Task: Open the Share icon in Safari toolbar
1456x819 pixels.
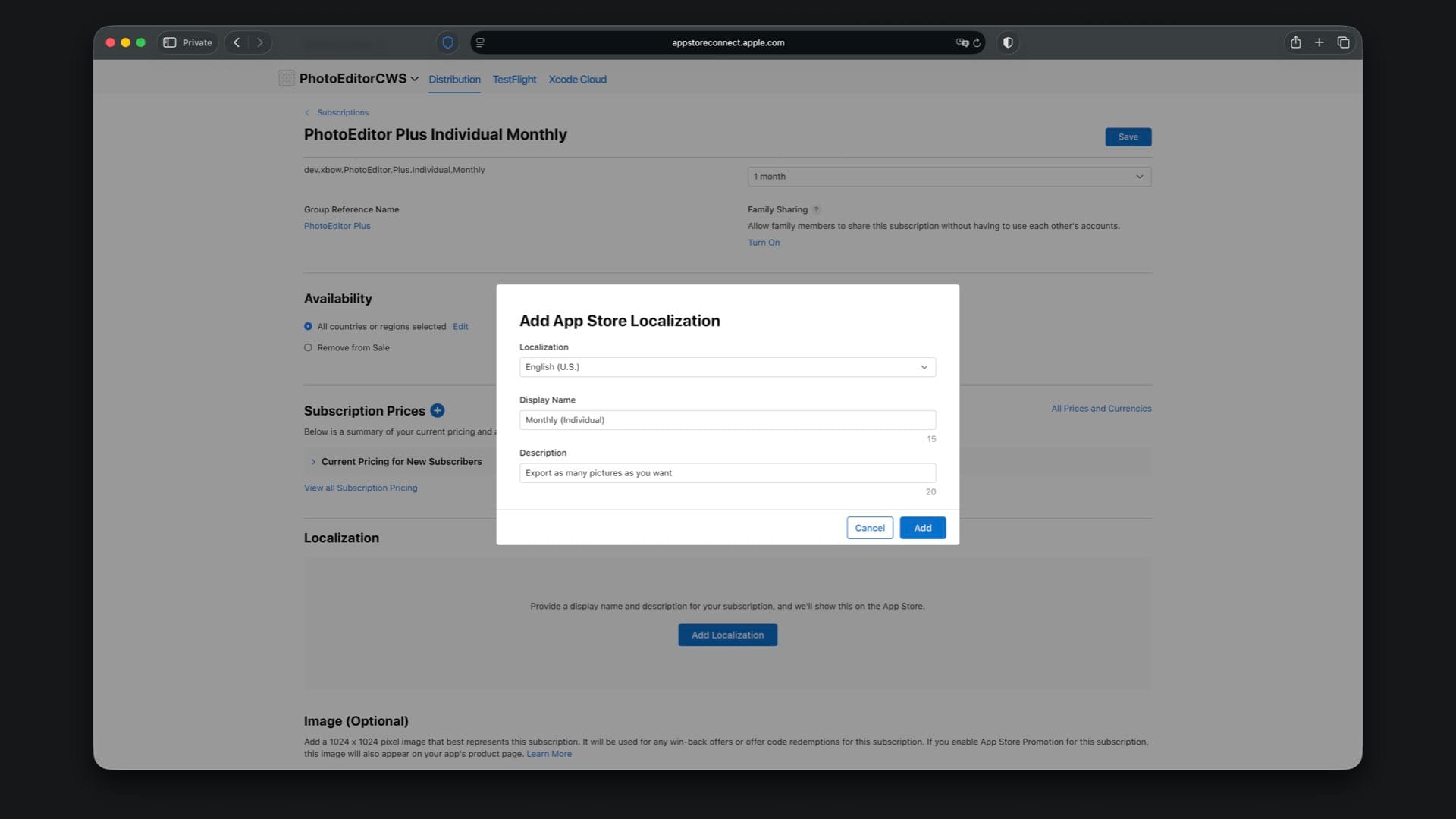Action: [1295, 42]
